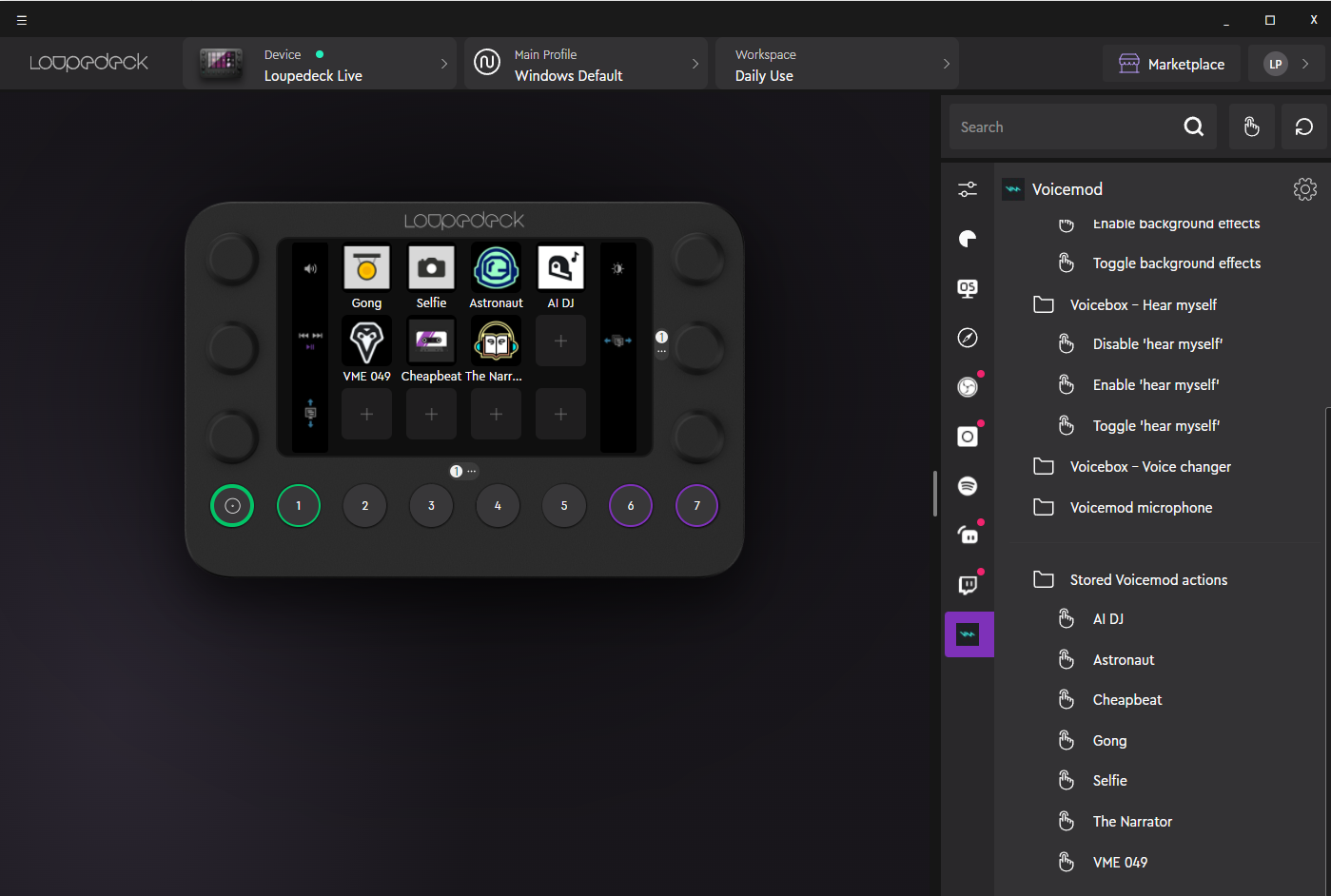Open the LP user account menu
The width and height of the screenshot is (1331, 896).
coord(1286,64)
